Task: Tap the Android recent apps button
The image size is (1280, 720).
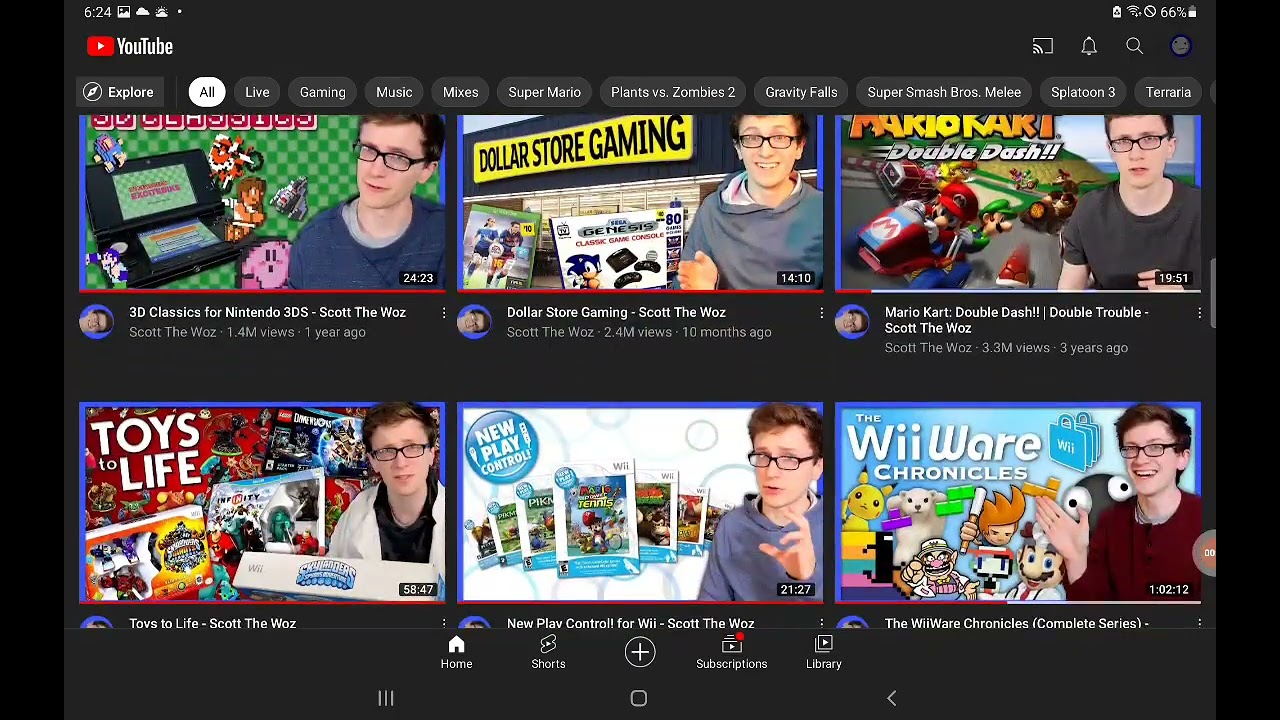Action: coord(386,698)
